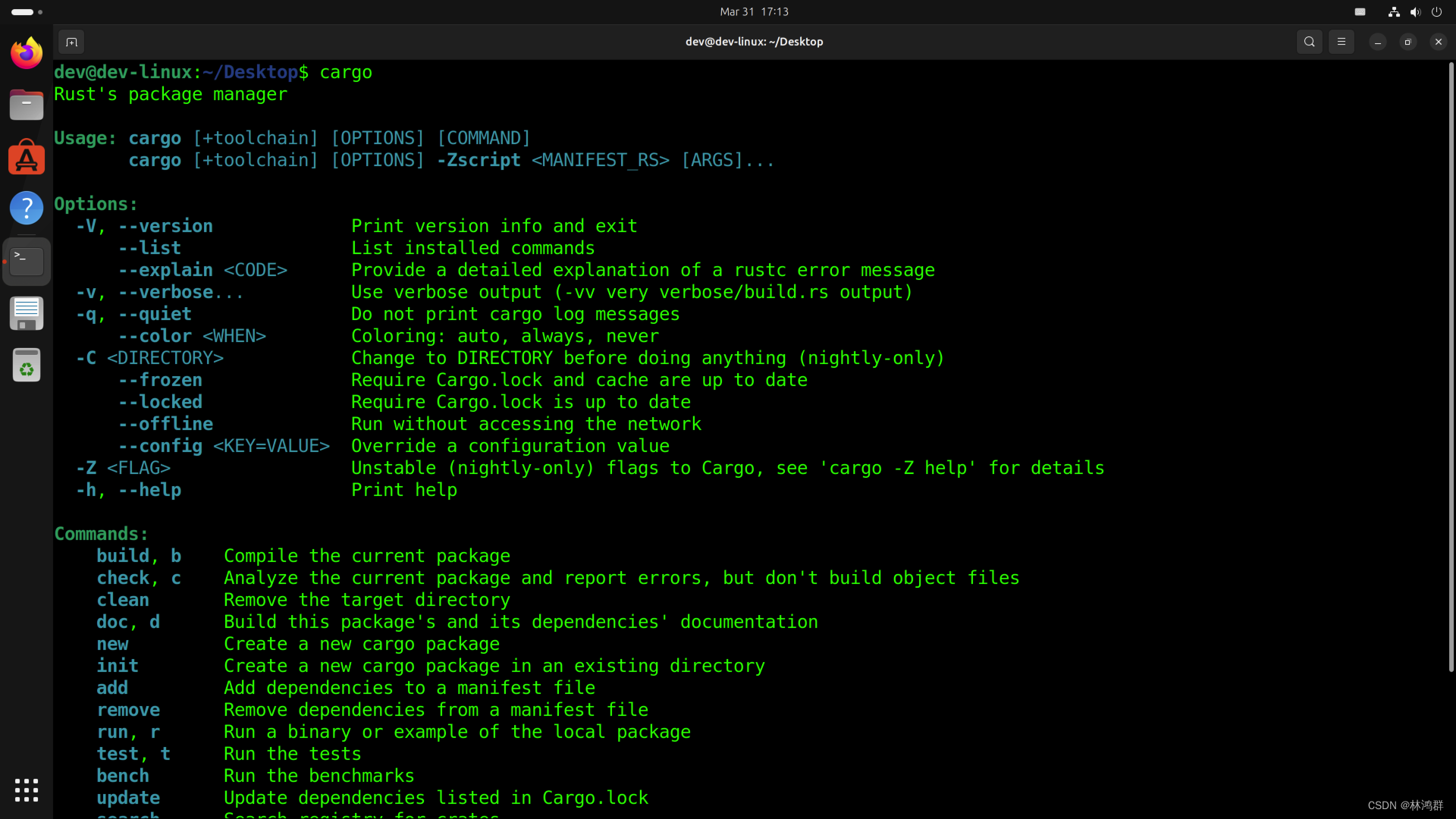Click the '--frozen' option

(160, 380)
